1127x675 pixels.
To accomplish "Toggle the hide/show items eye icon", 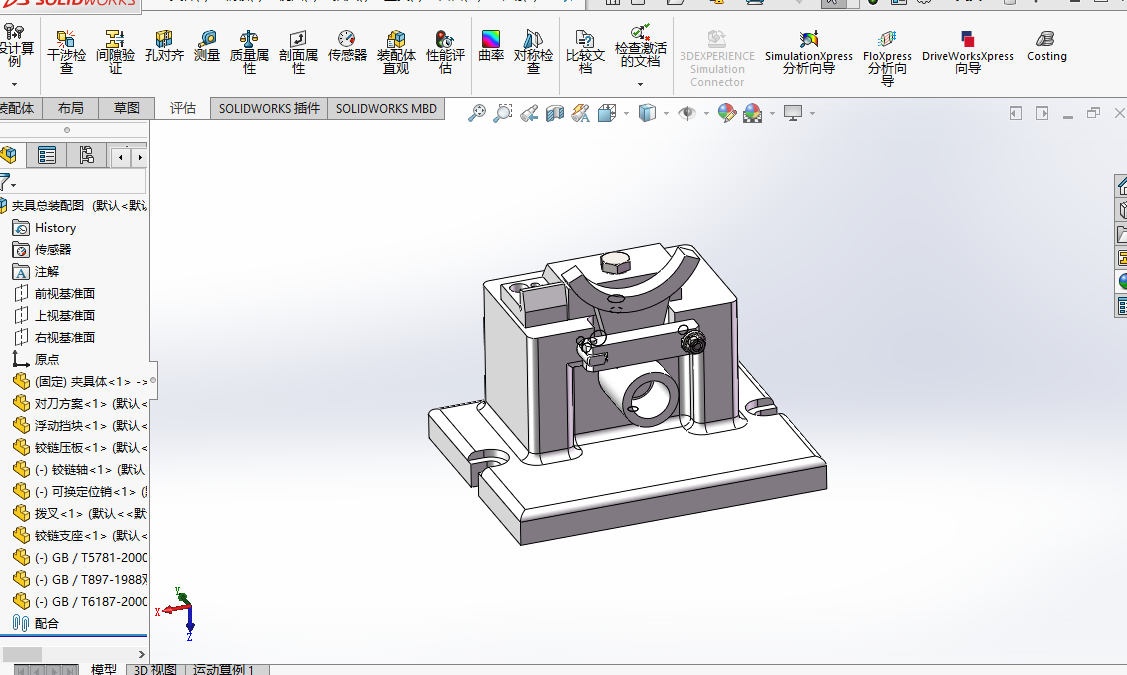I will 687,114.
